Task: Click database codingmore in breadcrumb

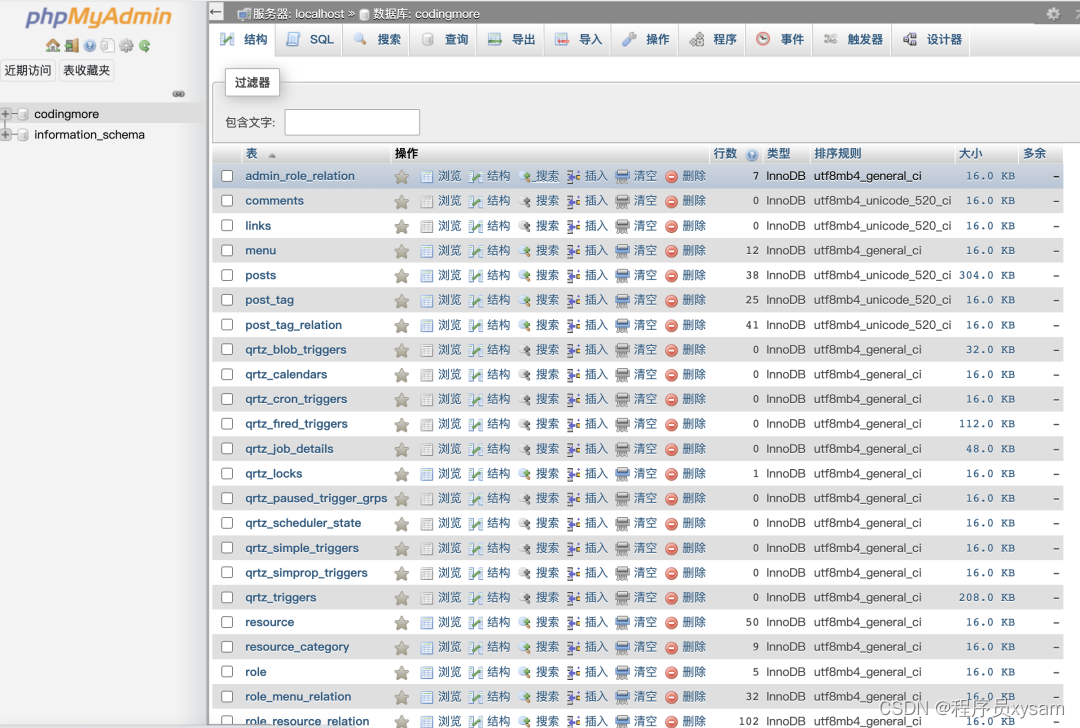Action: point(426,14)
